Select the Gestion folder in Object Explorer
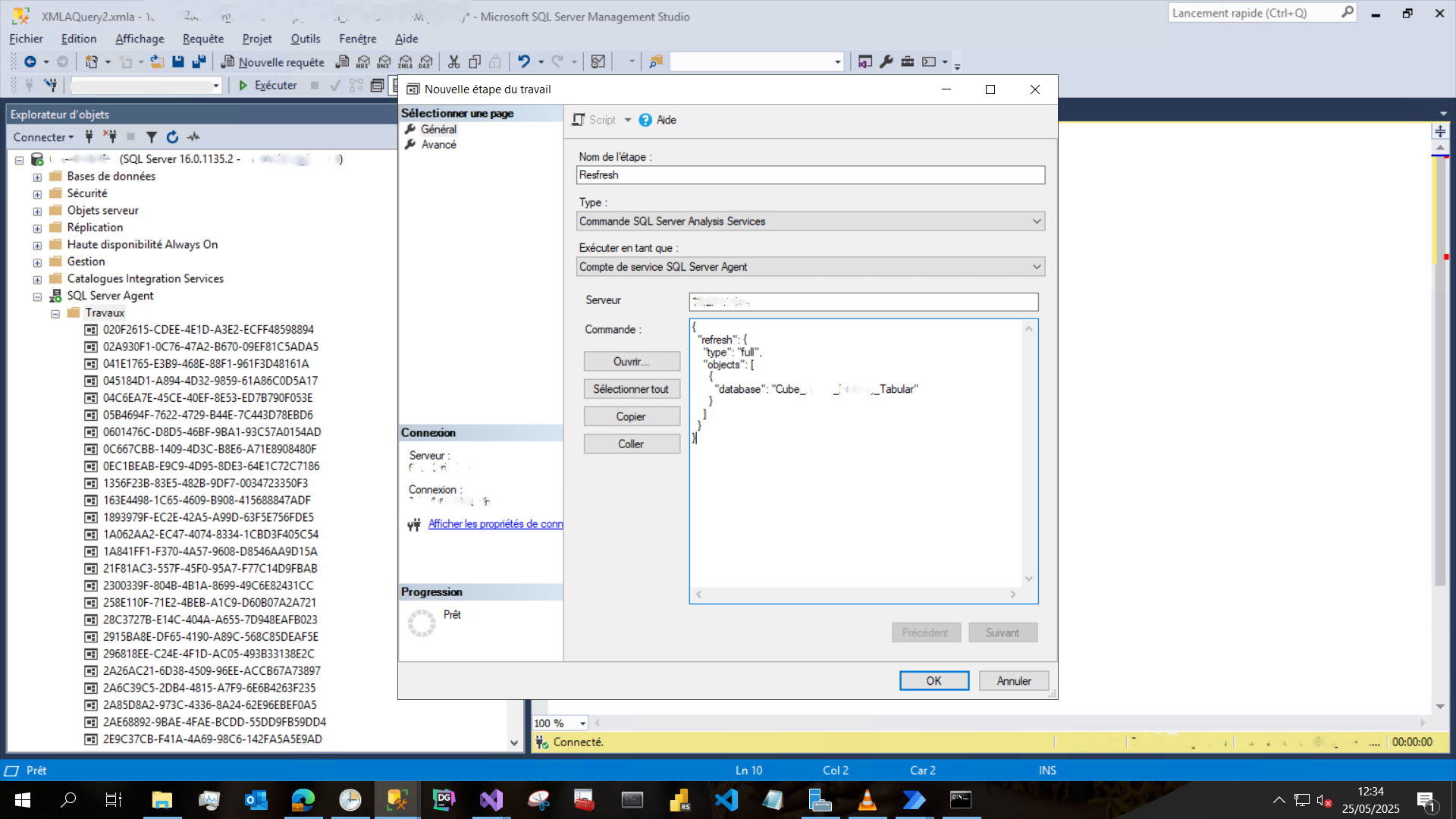The height and width of the screenshot is (819, 1456). click(x=86, y=262)
